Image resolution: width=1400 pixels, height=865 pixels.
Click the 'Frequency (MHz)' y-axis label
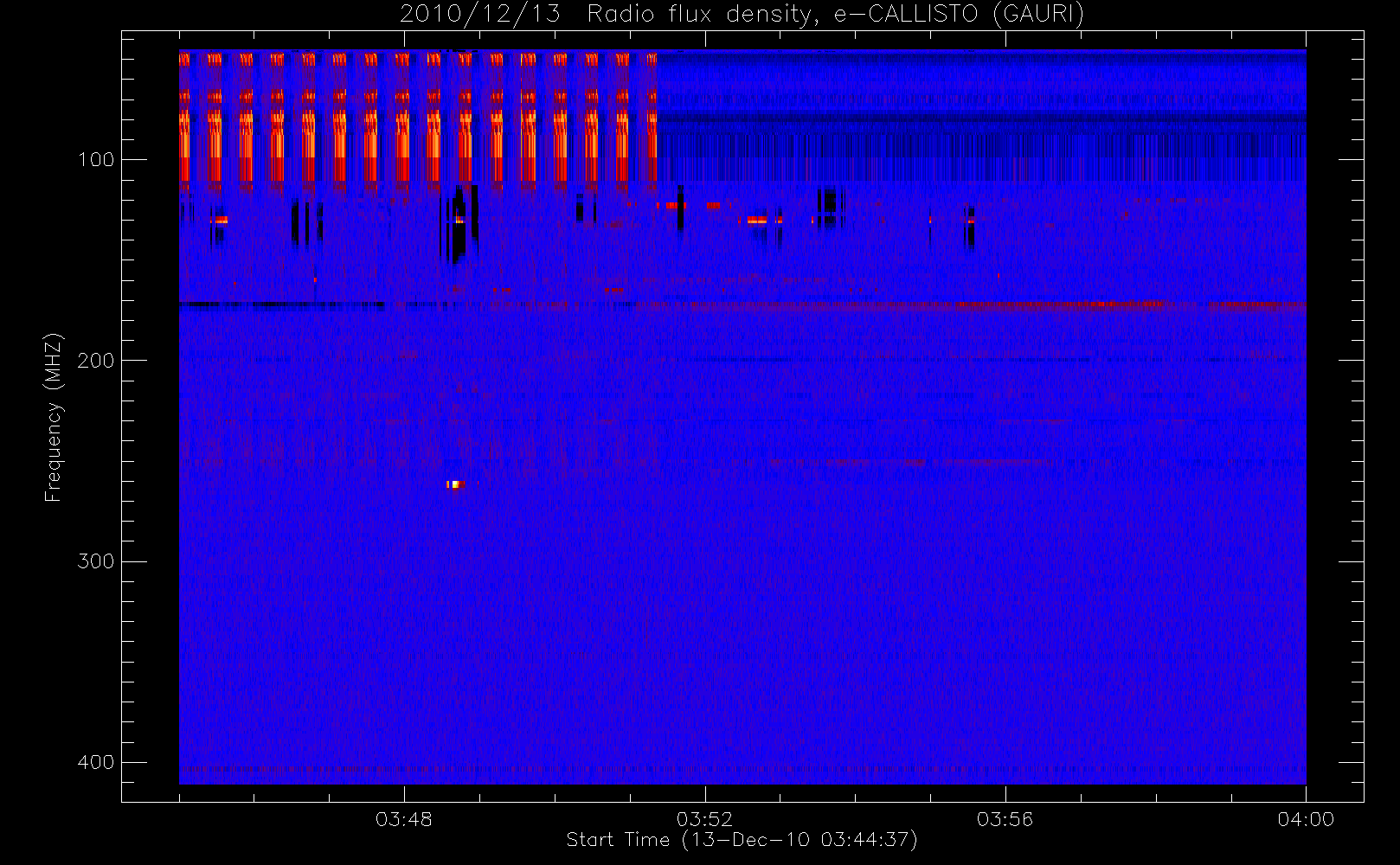click(x=54, y=417)
